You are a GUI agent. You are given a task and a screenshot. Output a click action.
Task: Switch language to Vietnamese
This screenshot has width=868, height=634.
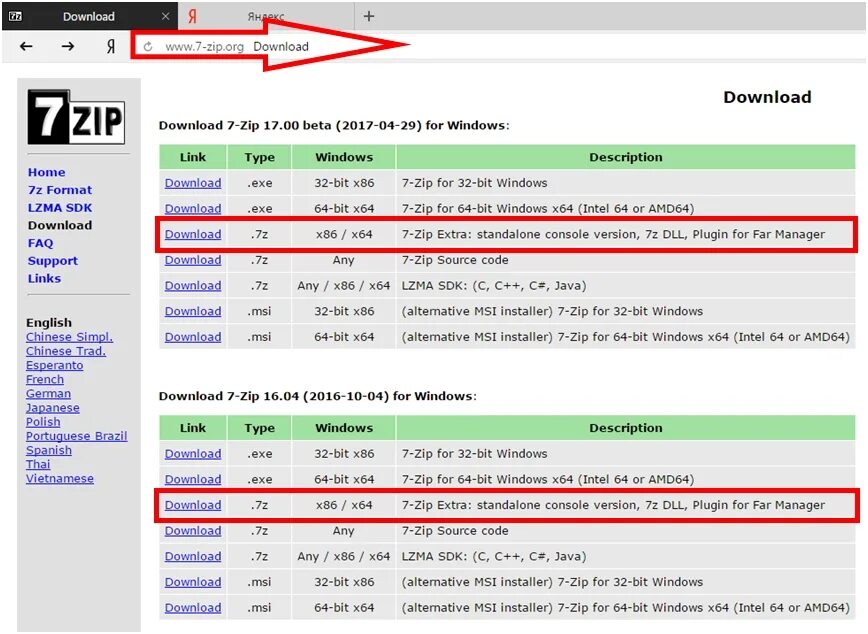click(x=60, y=478)
